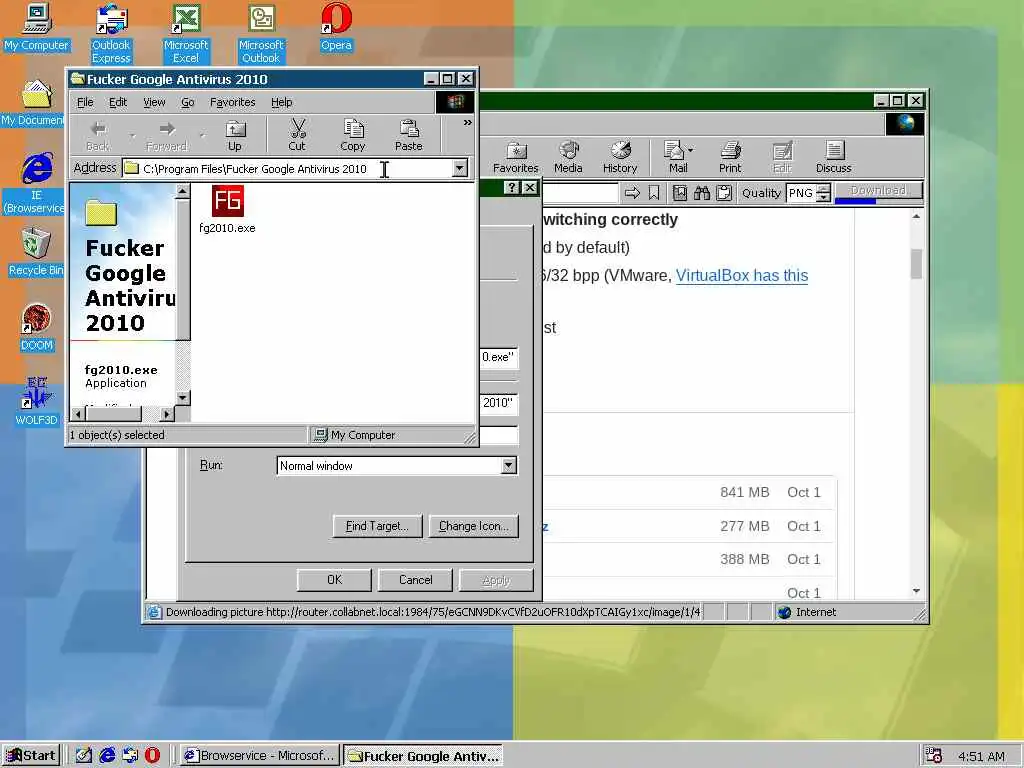This screenshot has height=768, width=1024.
Task: Launch Outlook Express from the desktop
Action: pos(111,34)
